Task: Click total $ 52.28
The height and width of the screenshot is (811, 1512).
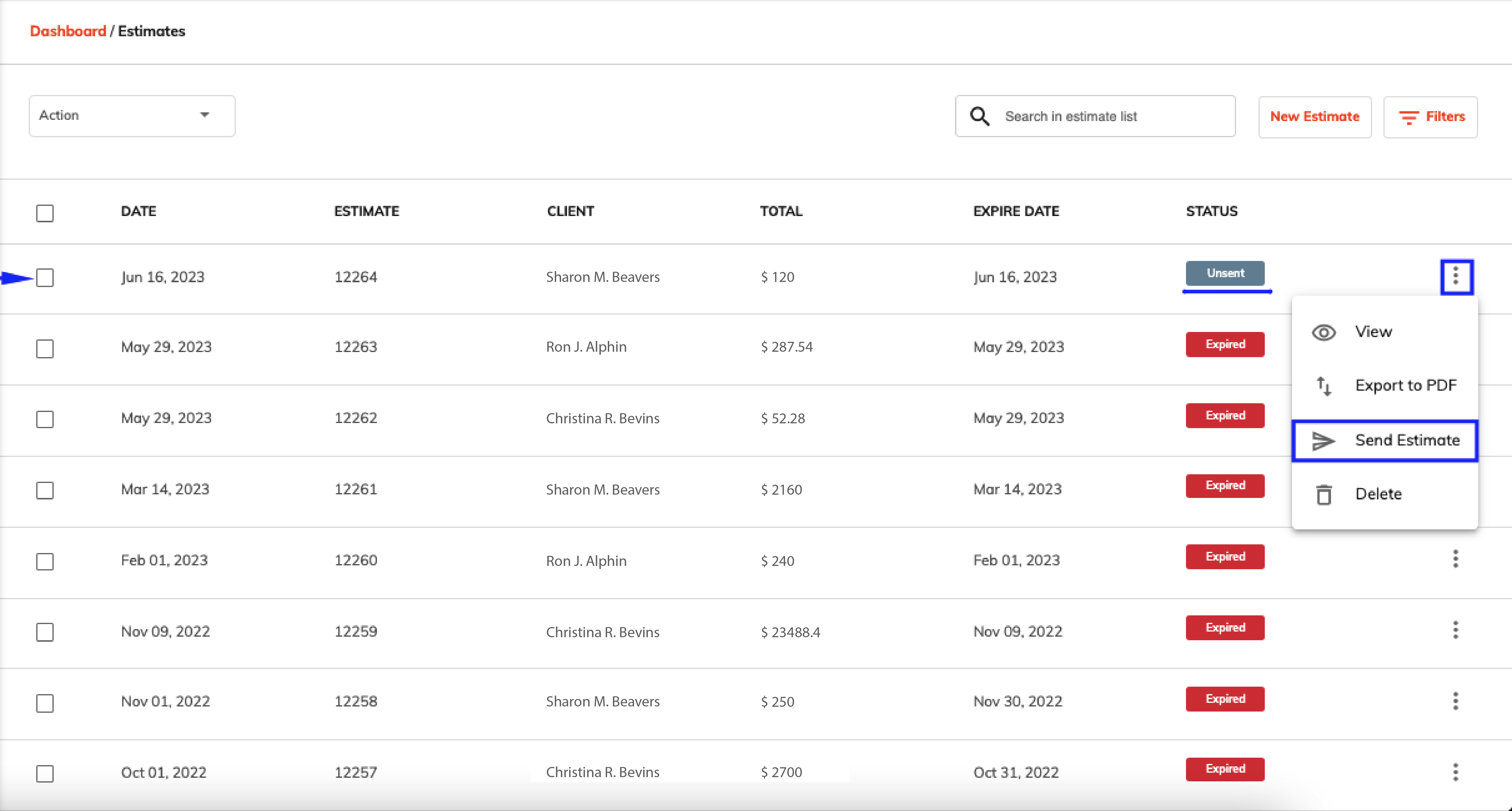Action: click(x=783, y=419)
